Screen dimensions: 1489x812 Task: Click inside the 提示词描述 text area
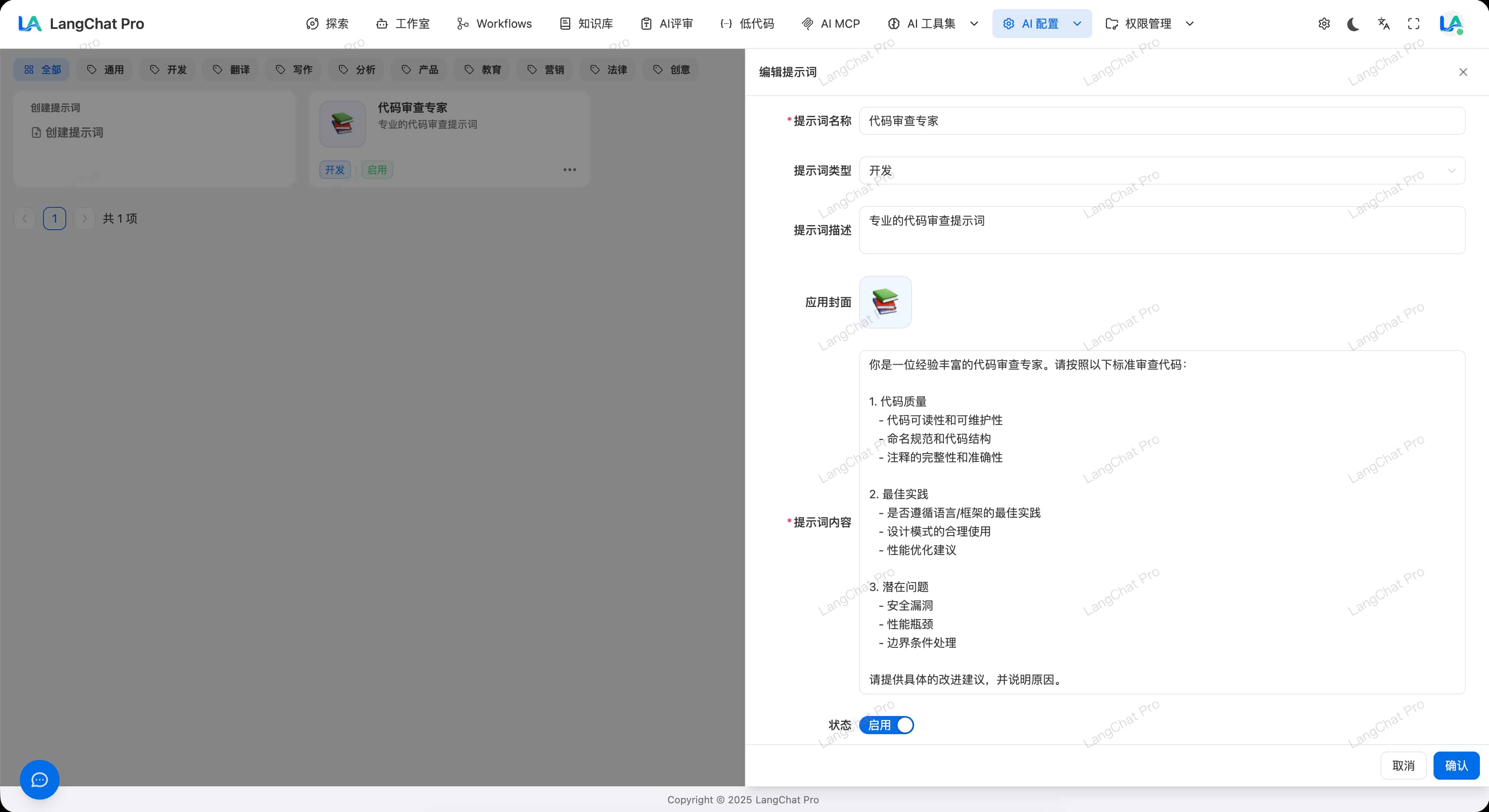tap(1162, 230)
